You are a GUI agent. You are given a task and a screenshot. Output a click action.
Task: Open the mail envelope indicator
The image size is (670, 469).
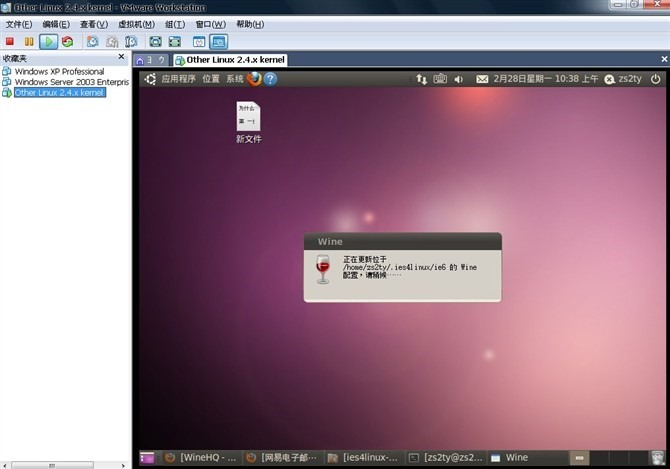point(482,79)
